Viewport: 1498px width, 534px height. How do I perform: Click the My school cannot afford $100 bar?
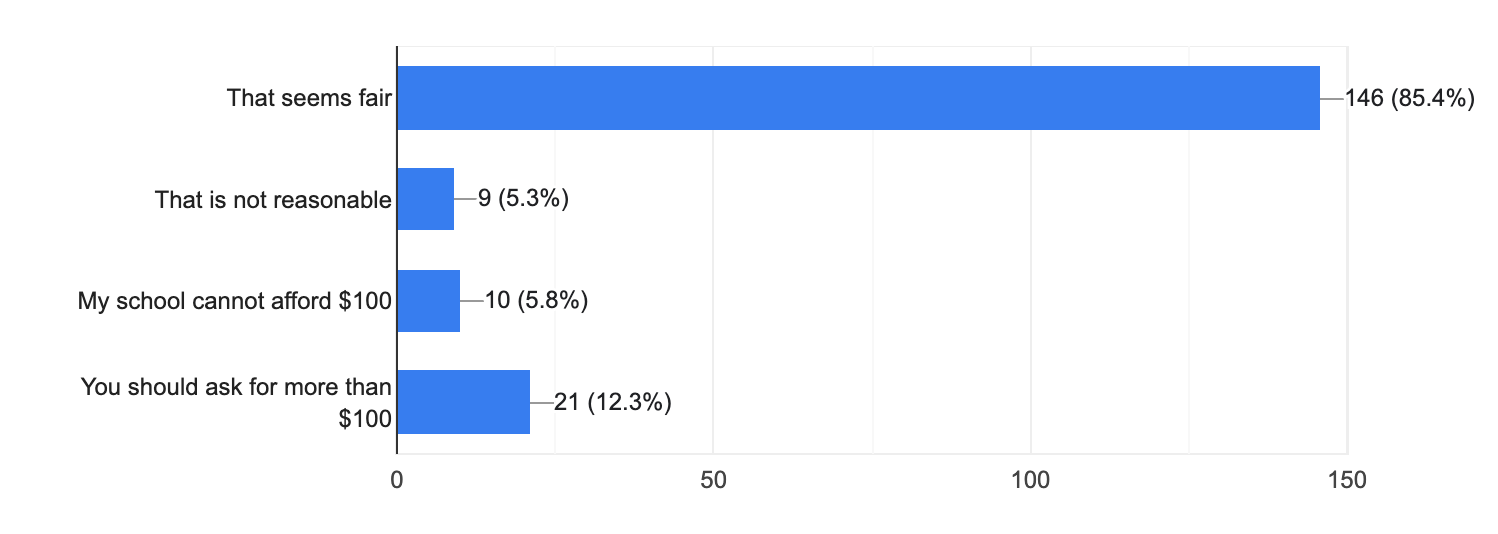[x=429, y=300]
